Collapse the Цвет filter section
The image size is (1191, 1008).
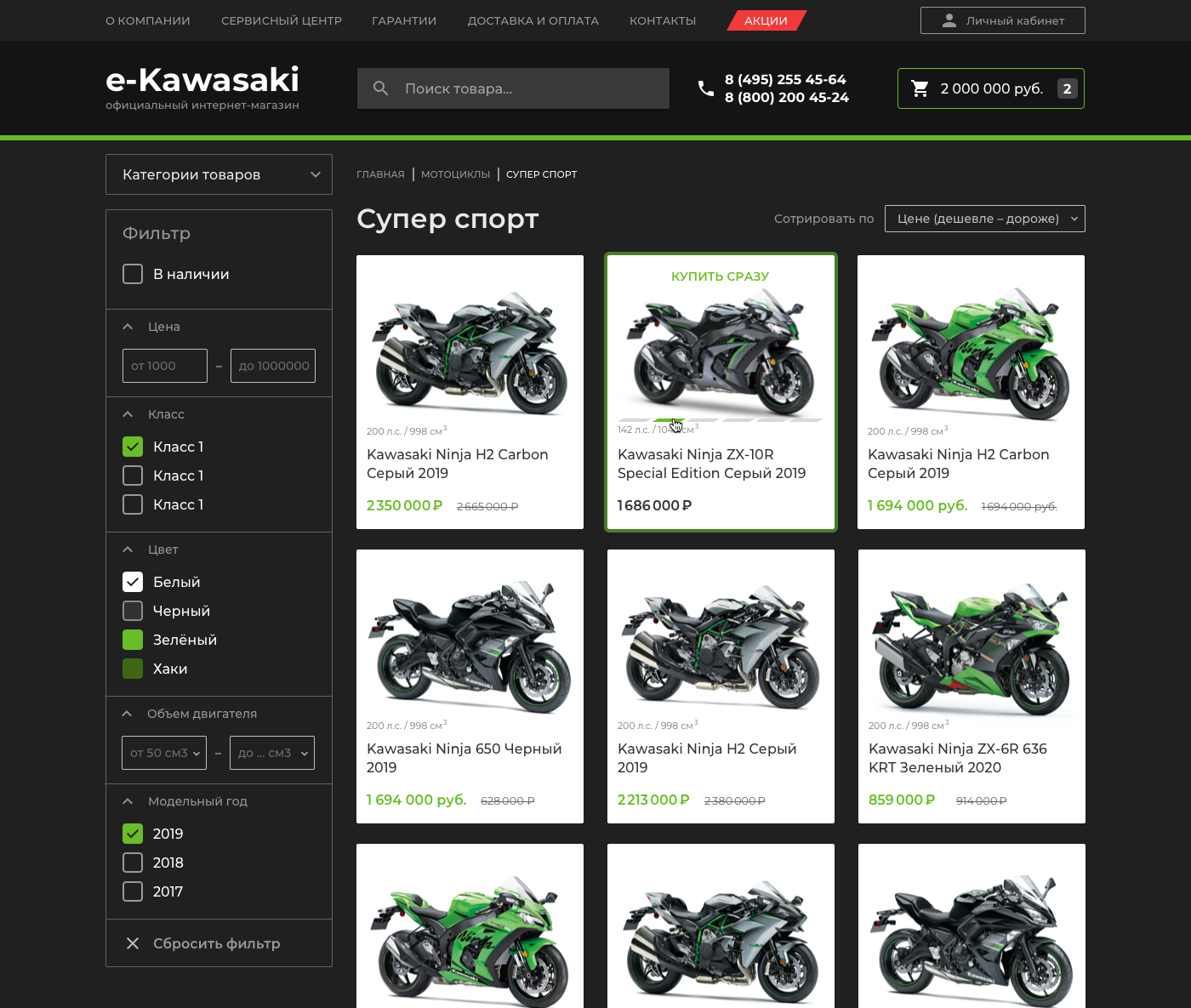(x=128, y=550)
